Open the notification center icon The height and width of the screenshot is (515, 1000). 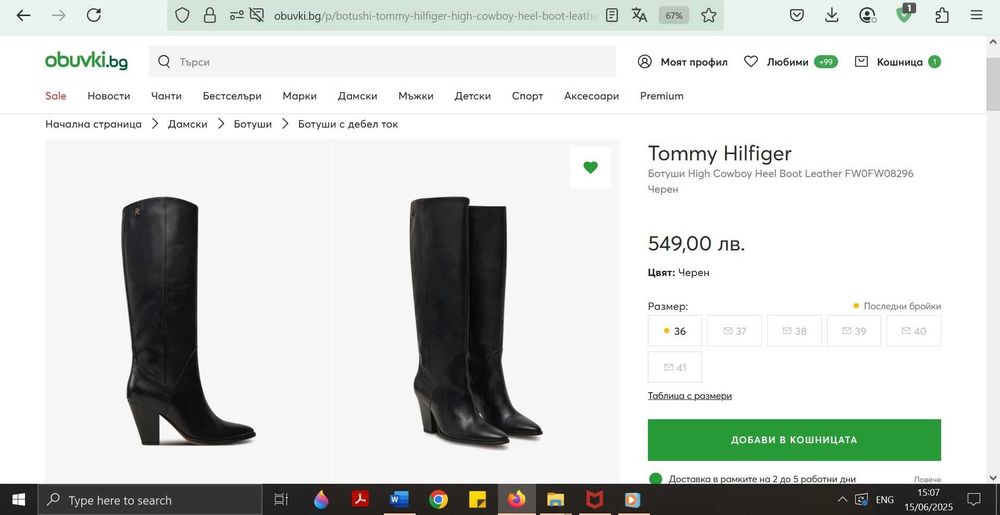coord(974,500)
